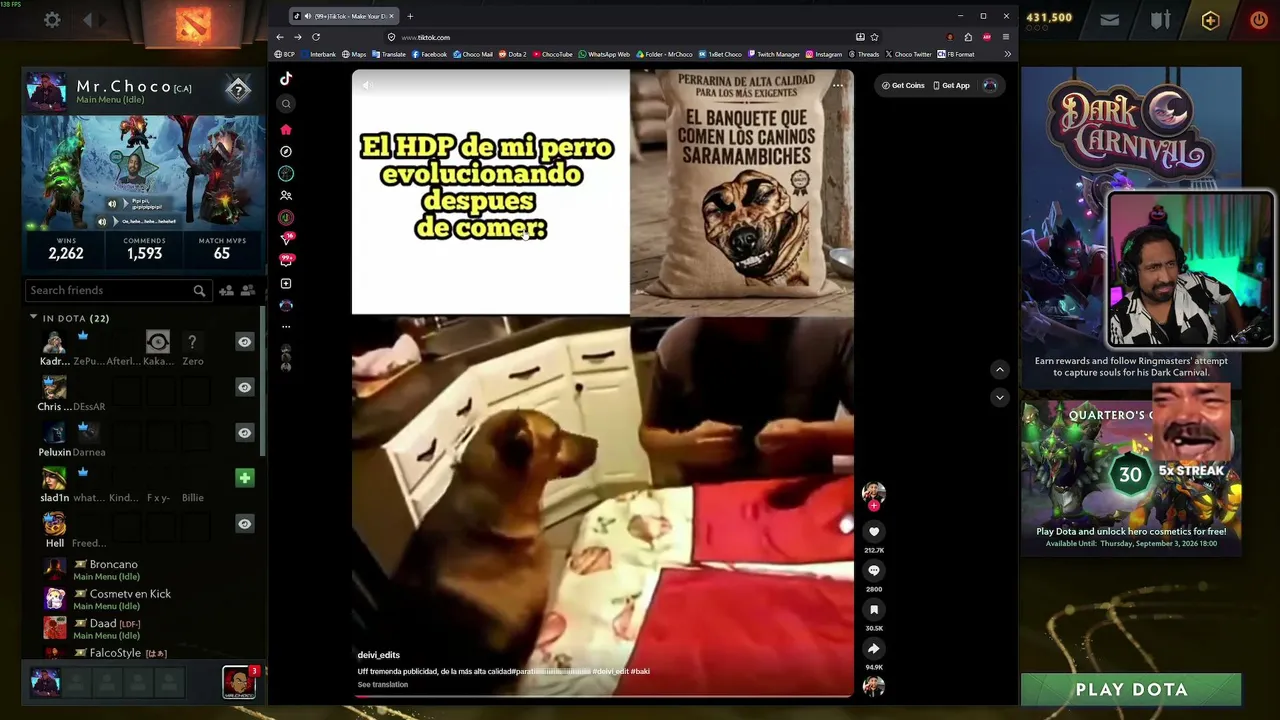
Task: Open TikTok messages icon with 99+ badge
Action: click(x=287, y=261)
